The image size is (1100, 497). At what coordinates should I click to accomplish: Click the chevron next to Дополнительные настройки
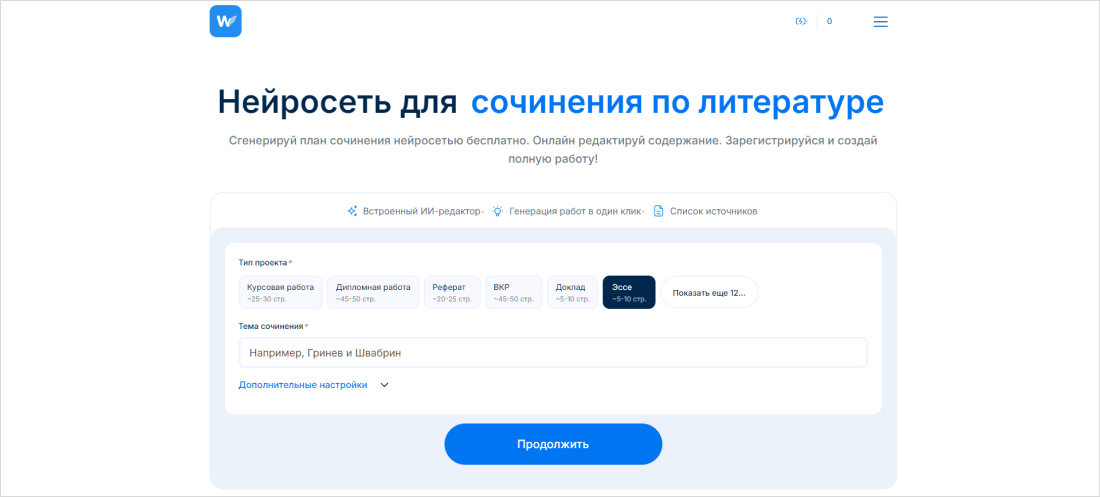coord(384,384)
